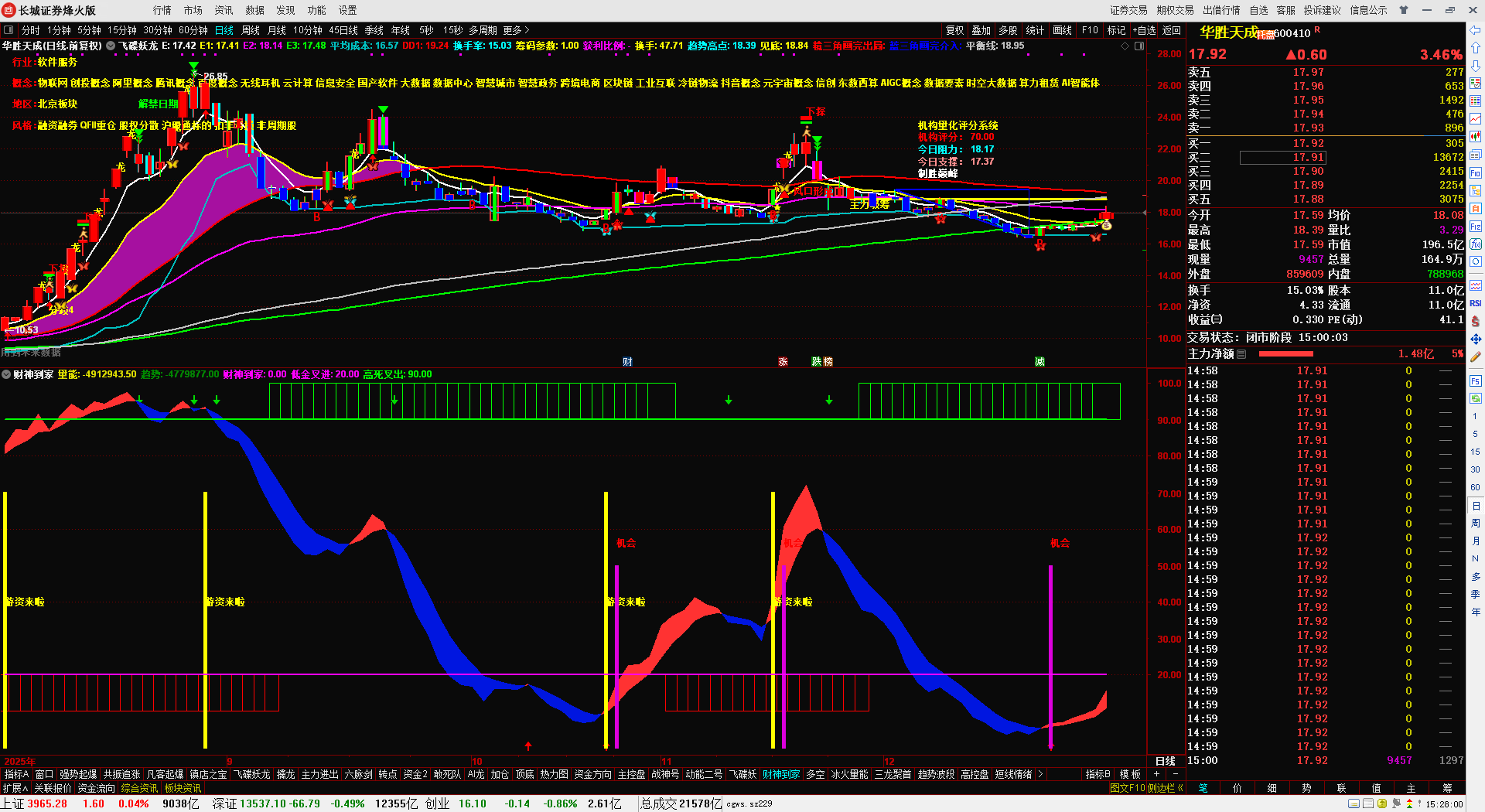This screenshot has width=1485, height=812.
Task: Select the 日线 period
Action: pos(224,30)
